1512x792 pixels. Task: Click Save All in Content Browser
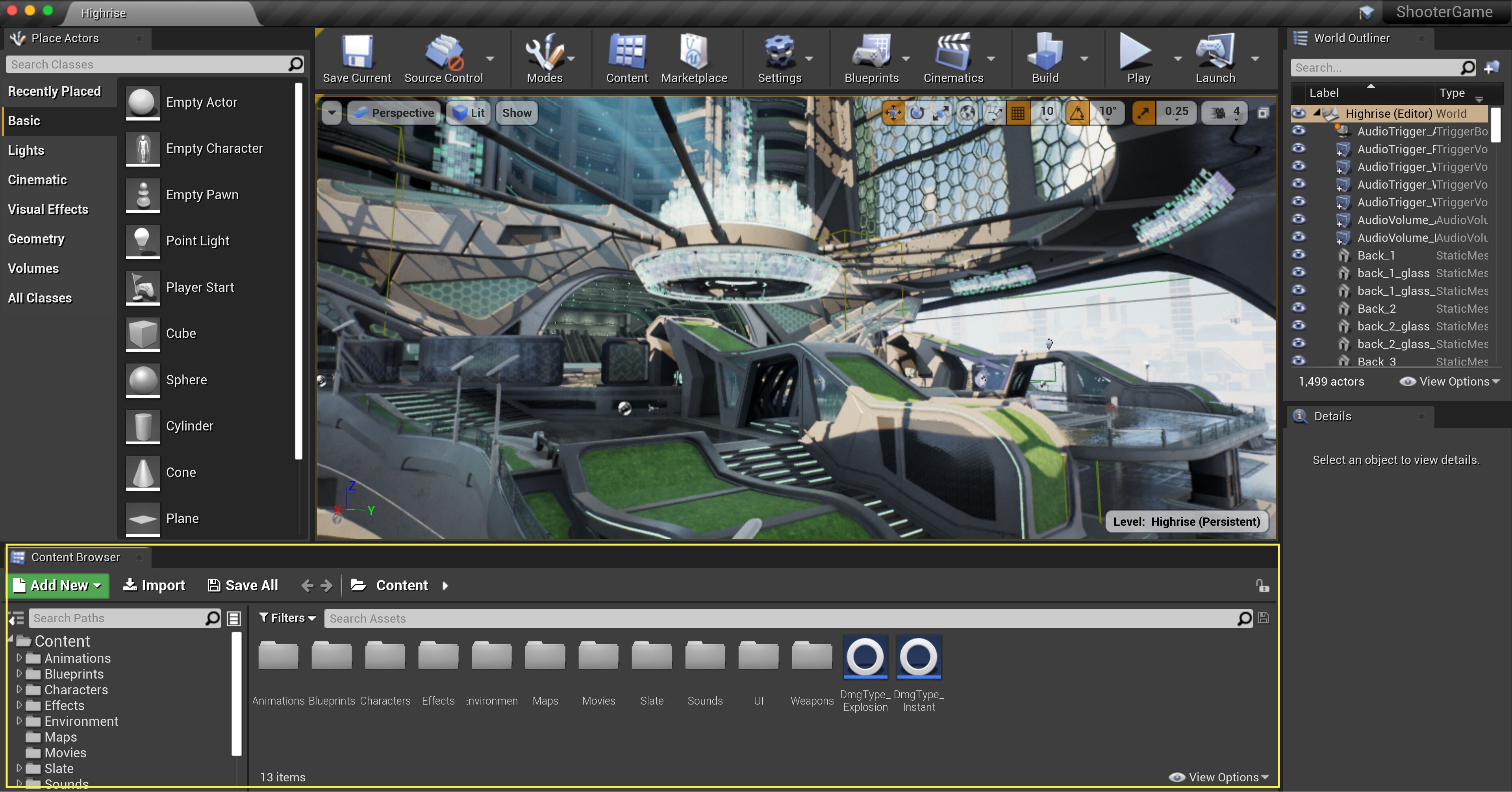click(243, 585)
